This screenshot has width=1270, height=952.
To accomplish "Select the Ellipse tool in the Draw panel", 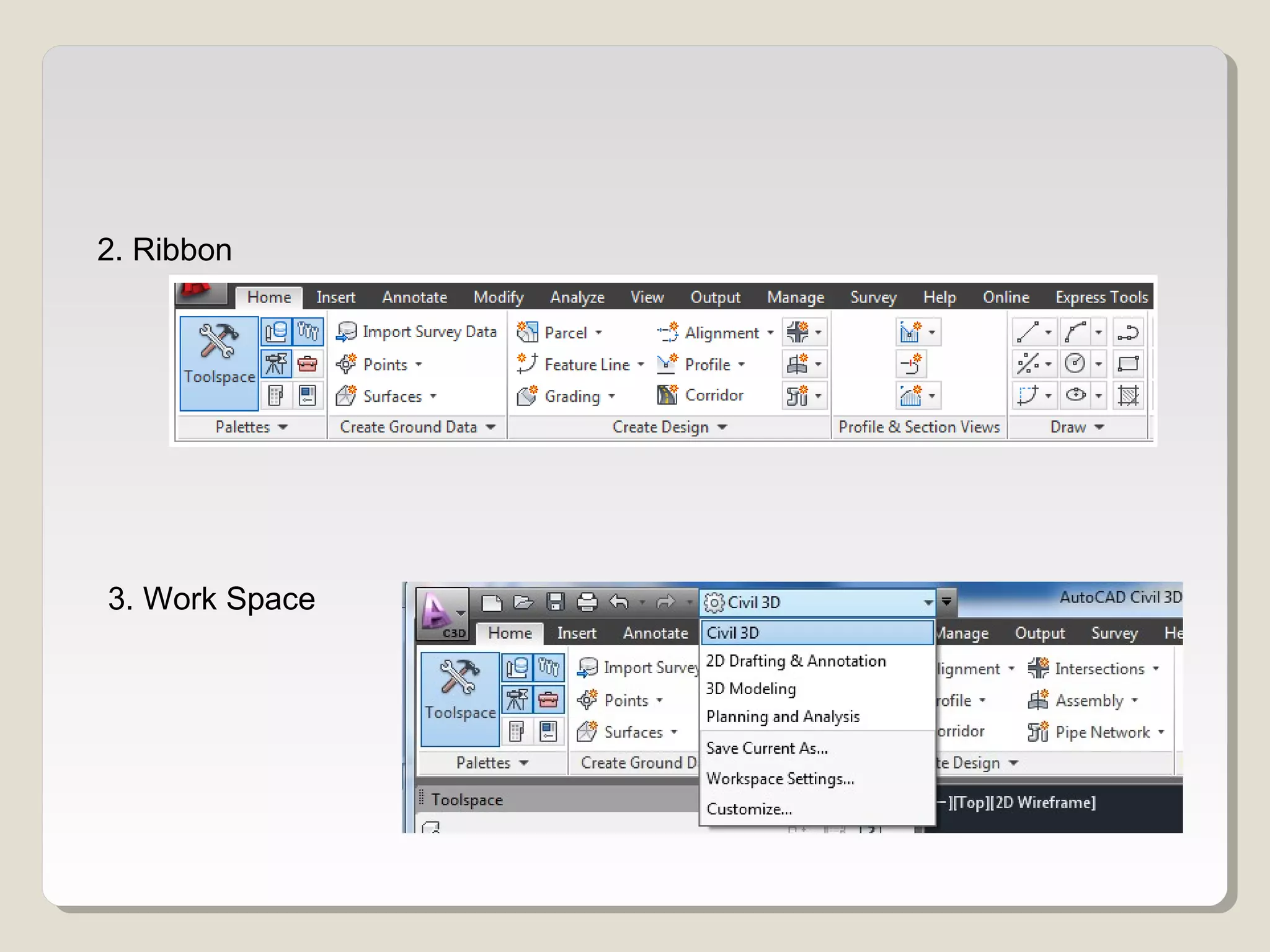I will coord(1076,395).
